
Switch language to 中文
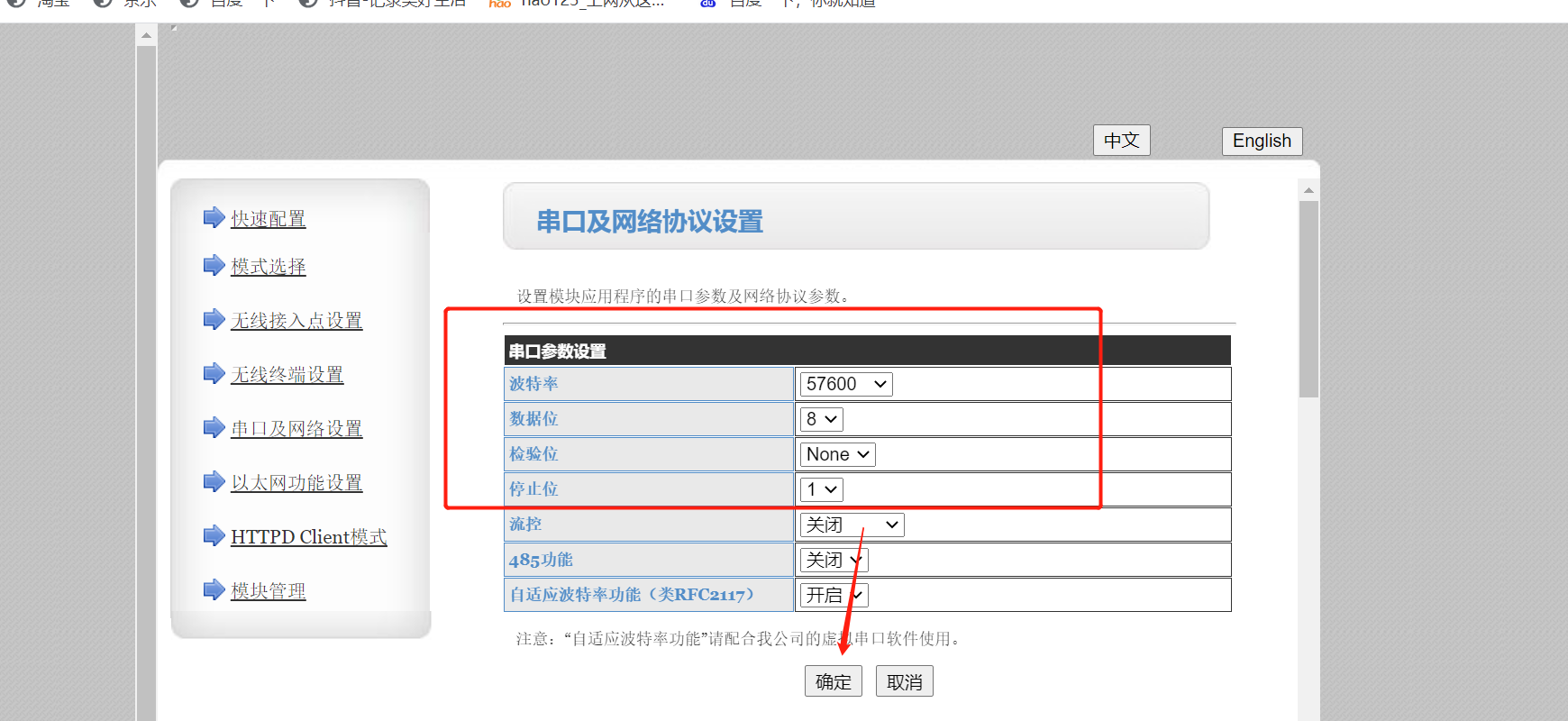coord(1121,141)
